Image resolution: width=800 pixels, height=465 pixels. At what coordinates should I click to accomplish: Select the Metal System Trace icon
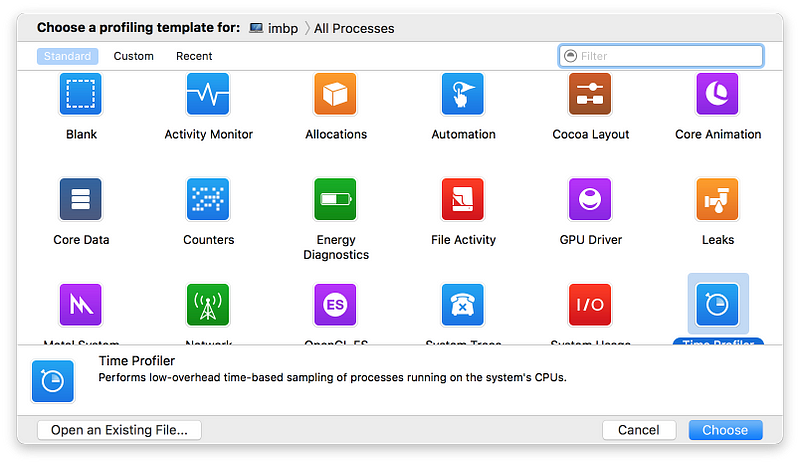click(81, 305)
